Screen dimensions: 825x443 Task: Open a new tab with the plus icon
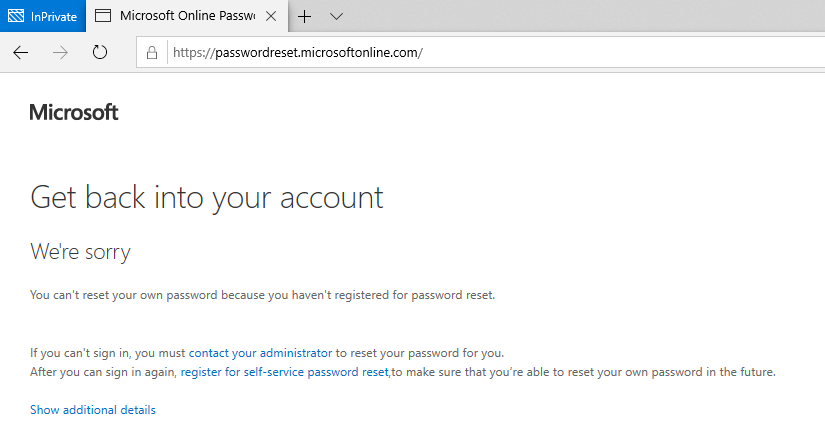tap(305, 16)
